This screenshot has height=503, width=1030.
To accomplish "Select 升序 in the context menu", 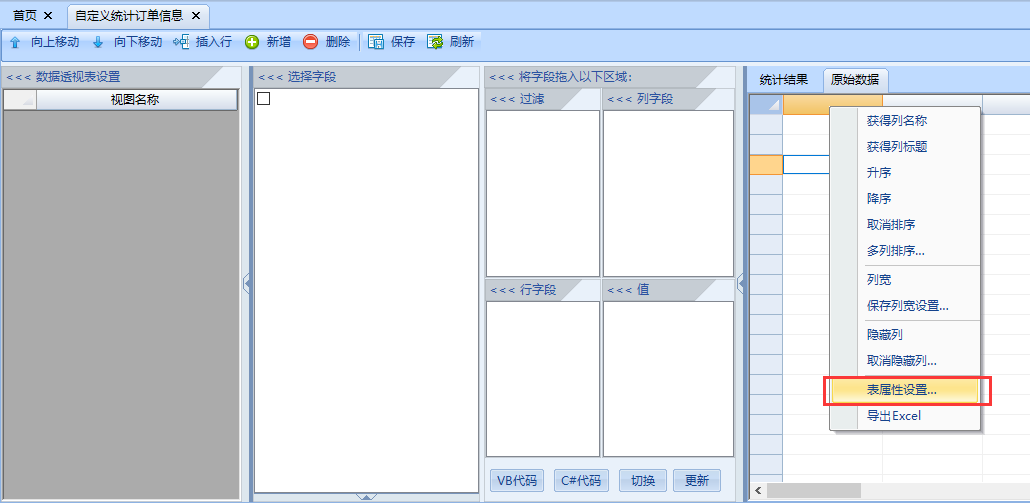I will pos(907,173).
